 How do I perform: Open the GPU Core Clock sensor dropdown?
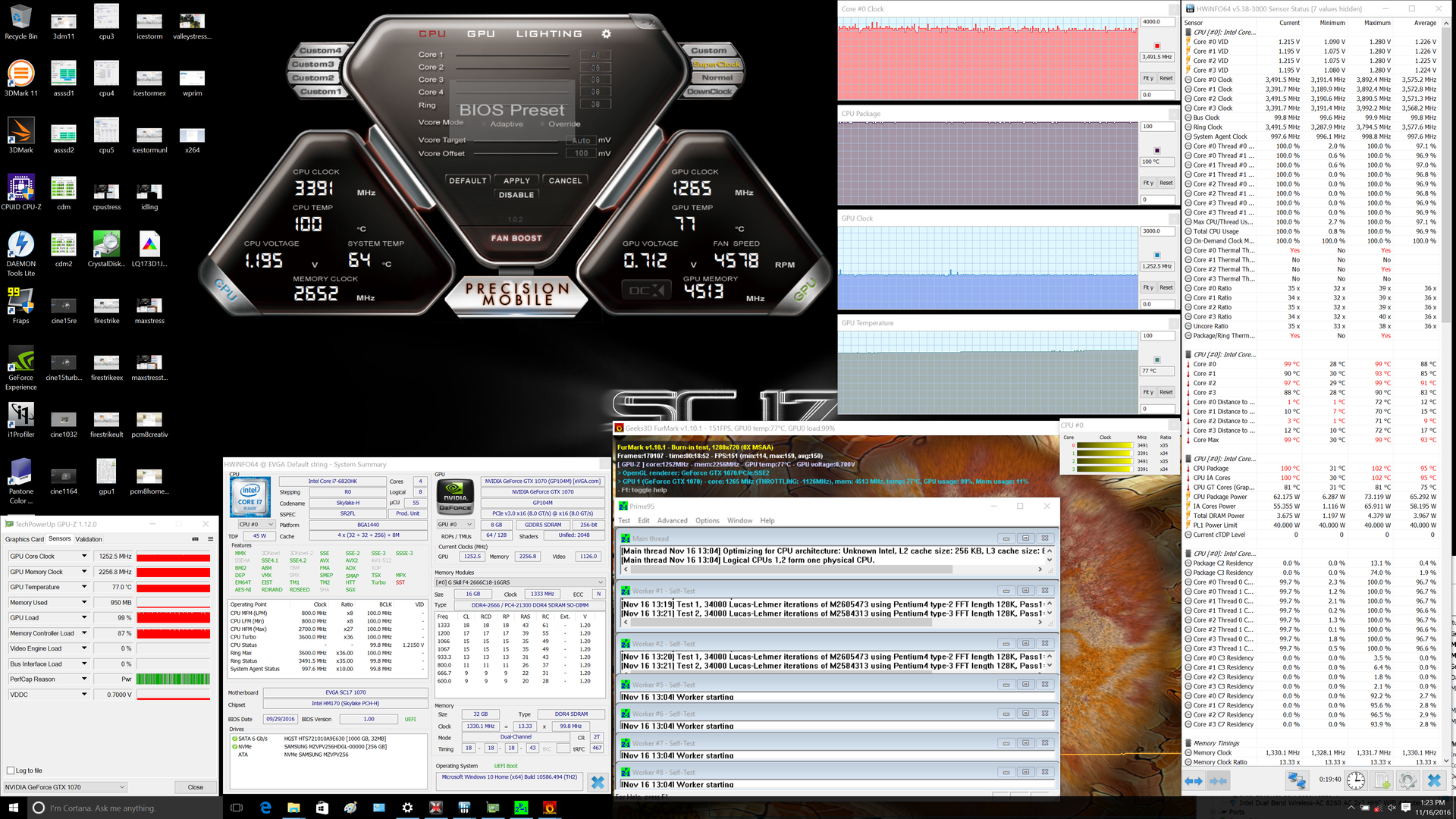(x=84, y=557)
